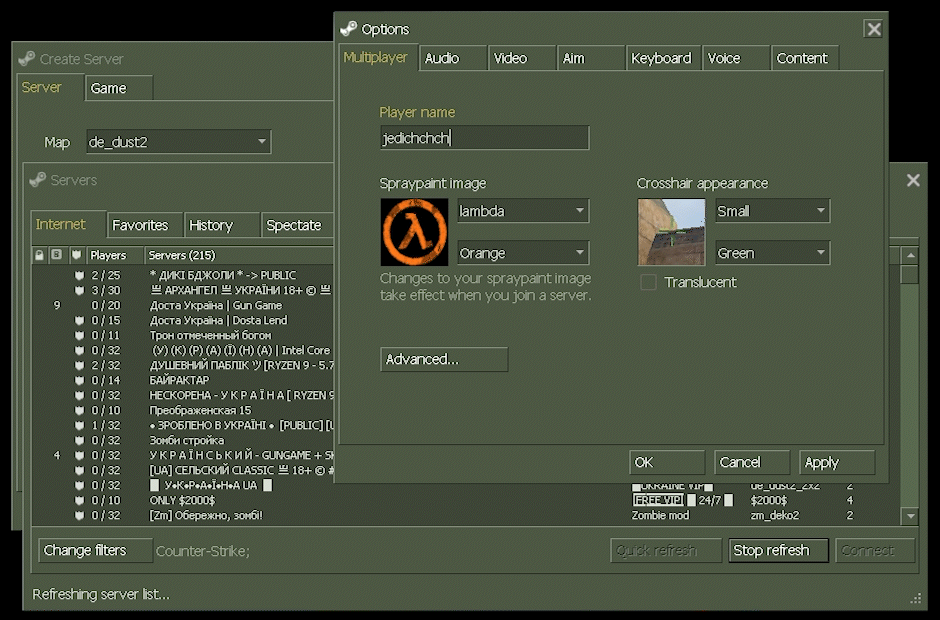Click the Change filters button
This screenshot has height=620, width=940.
(x=96, y=550)
